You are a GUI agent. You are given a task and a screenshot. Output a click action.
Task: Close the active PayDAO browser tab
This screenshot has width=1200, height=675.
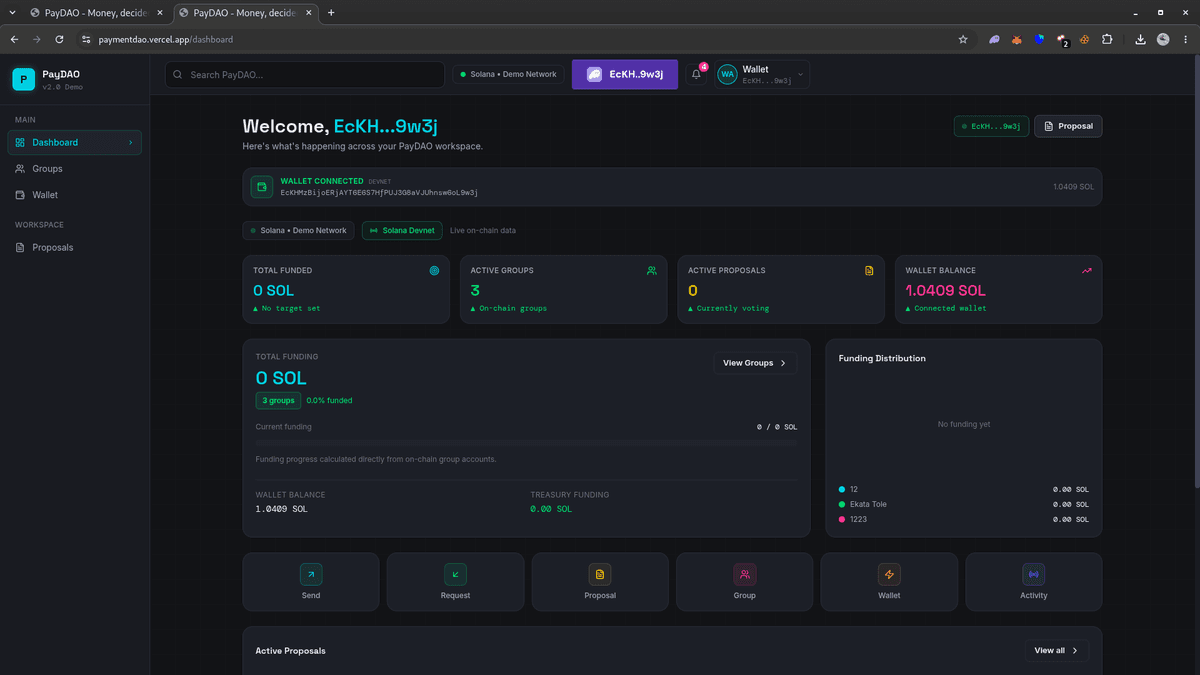[x=307, y=13]
